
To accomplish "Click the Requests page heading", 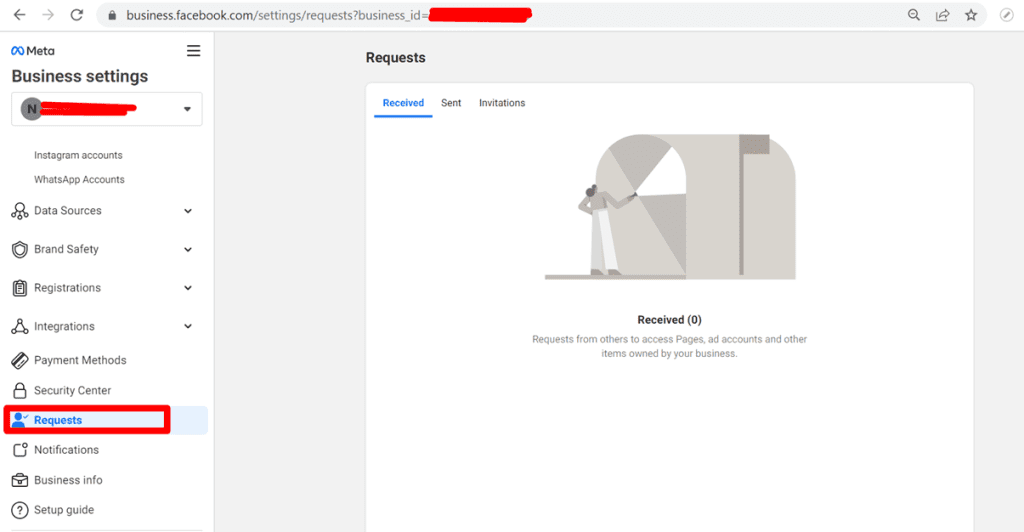I will tap(396, 57).
